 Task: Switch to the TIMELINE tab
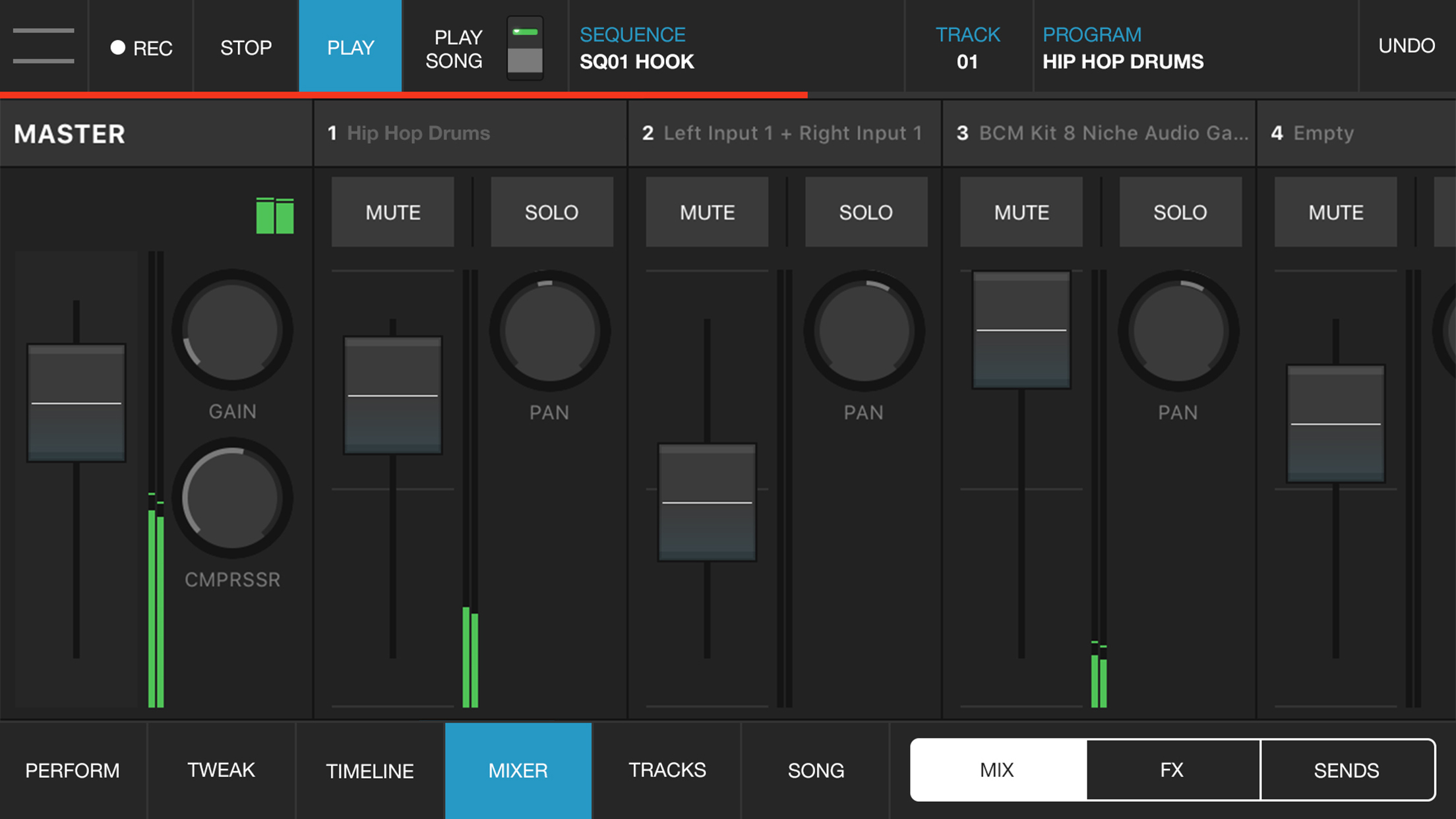(x=369, y=770)
